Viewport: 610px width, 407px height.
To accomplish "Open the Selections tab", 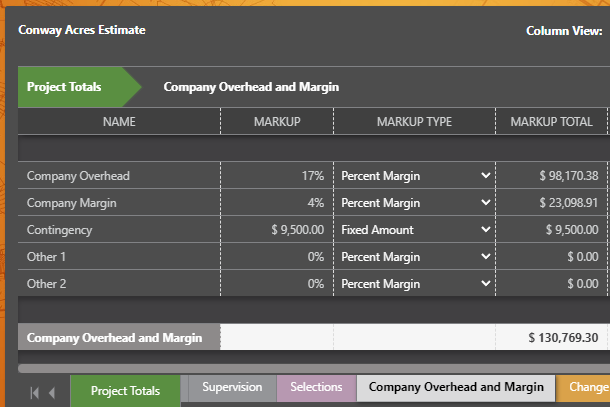I will coord(316,387).
